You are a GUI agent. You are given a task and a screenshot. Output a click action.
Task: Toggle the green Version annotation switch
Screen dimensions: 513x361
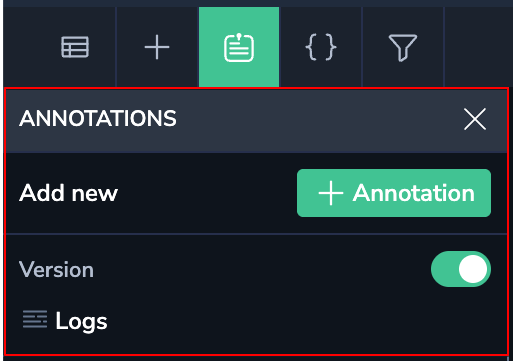[461, 269]
